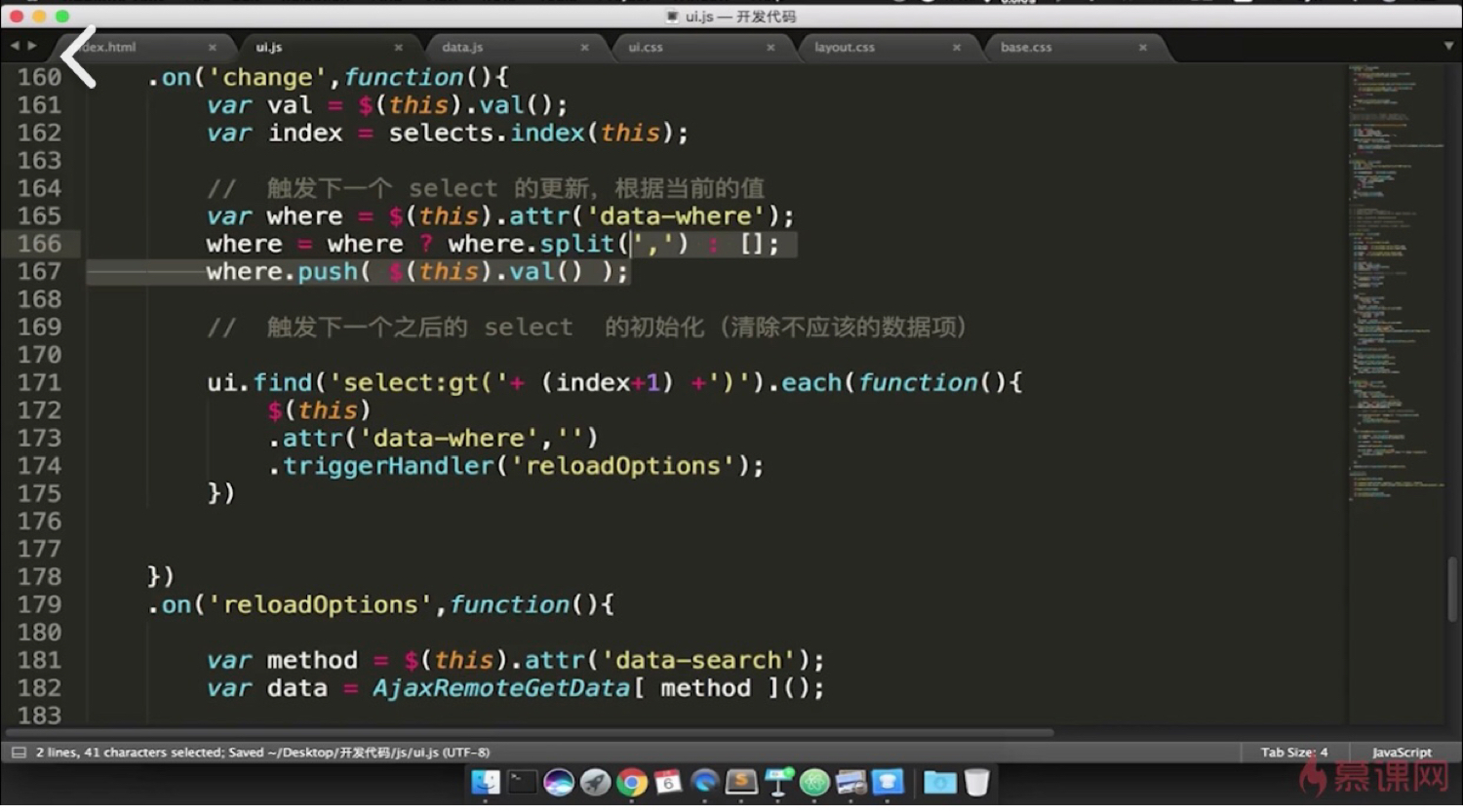Click the blue swirl dock icon
The image size is (1463, 812).
coord(704,782)
